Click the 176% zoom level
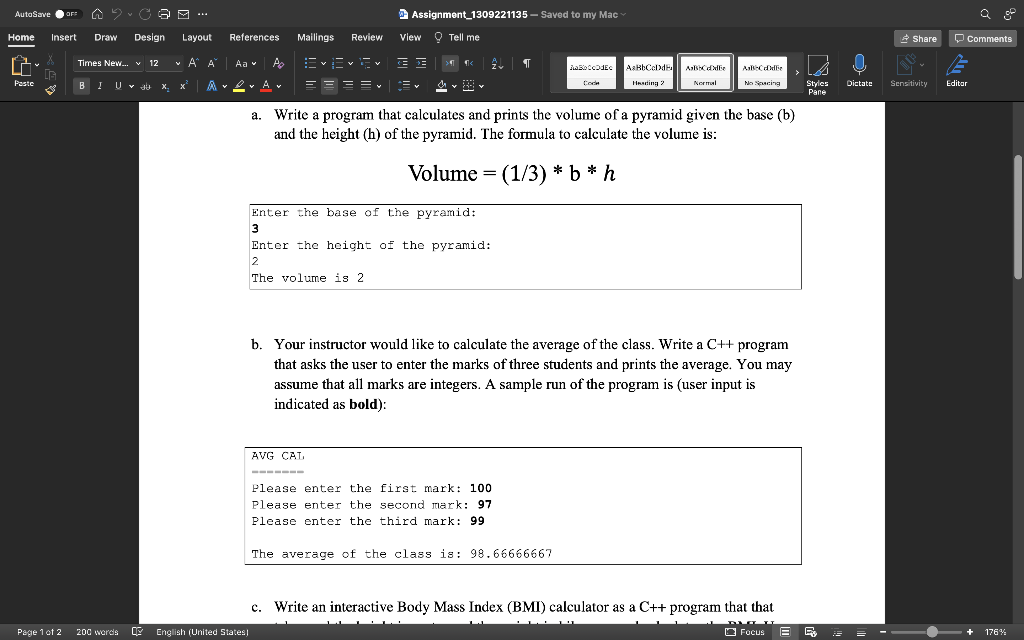This screenshot has width=1024, height=640. pos(996,632)
